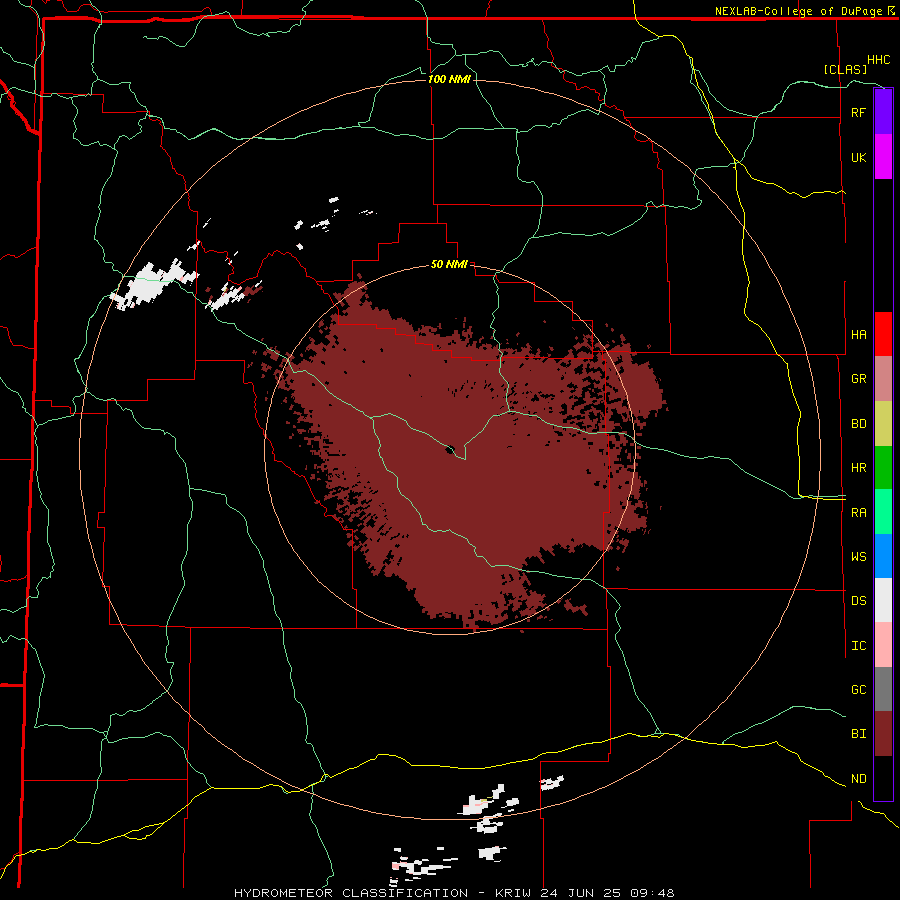Click the RF purple legend swatch
The image size is (900, 900).
click(883, 112)
